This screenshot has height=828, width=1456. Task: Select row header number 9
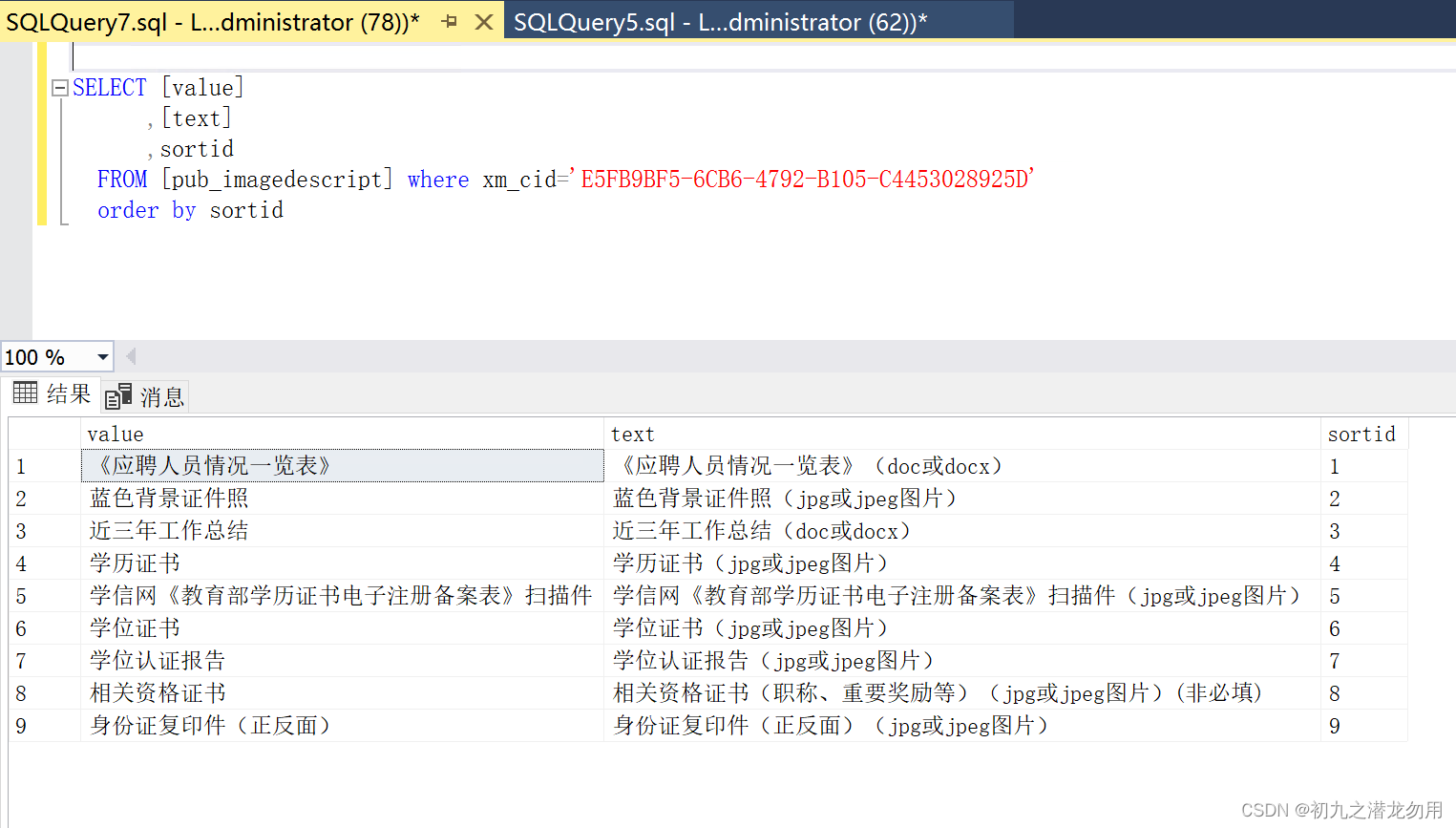(45, 726)
